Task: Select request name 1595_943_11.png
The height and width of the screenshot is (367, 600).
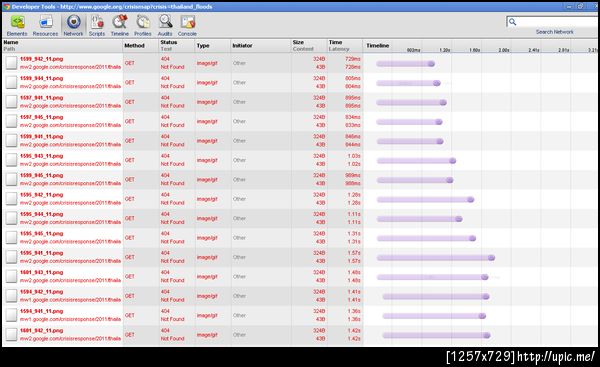Action: point(41,156)
